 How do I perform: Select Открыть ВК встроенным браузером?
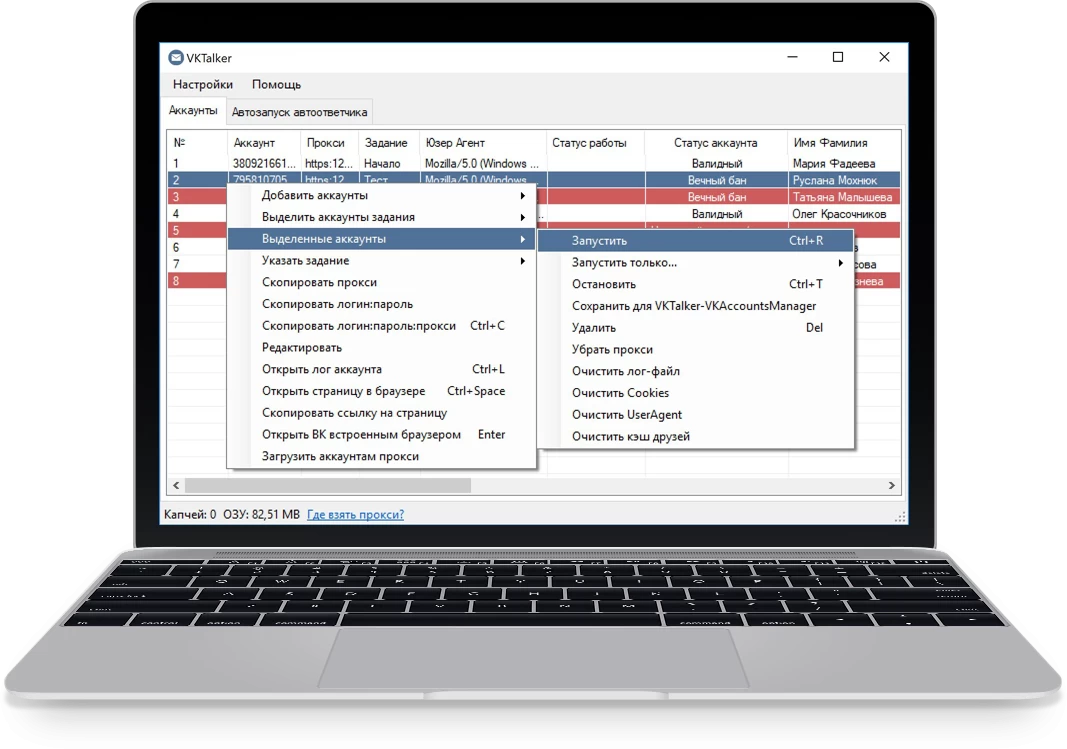tap(382, 435)
